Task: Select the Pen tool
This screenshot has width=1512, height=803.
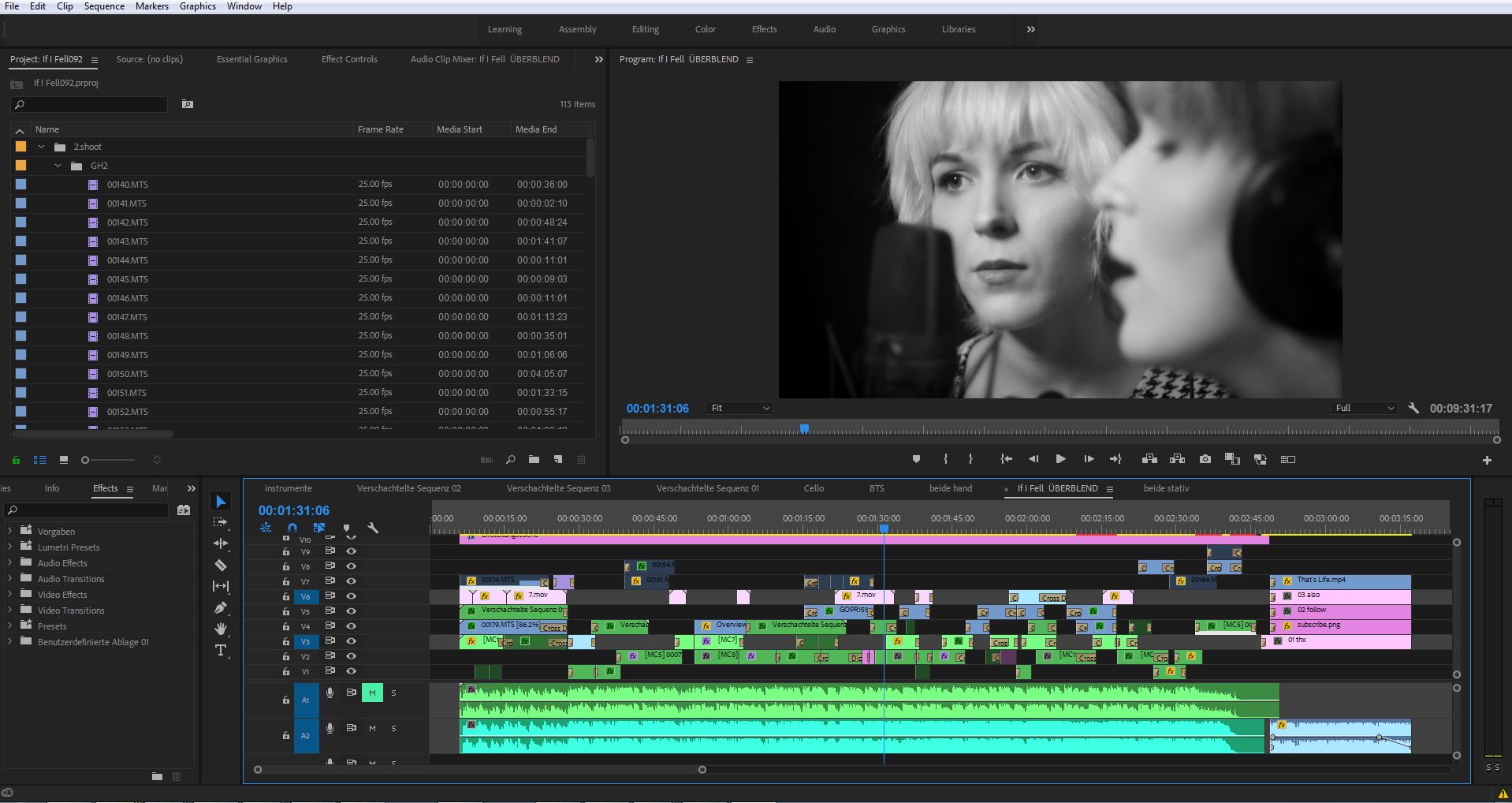Action: 221,607
